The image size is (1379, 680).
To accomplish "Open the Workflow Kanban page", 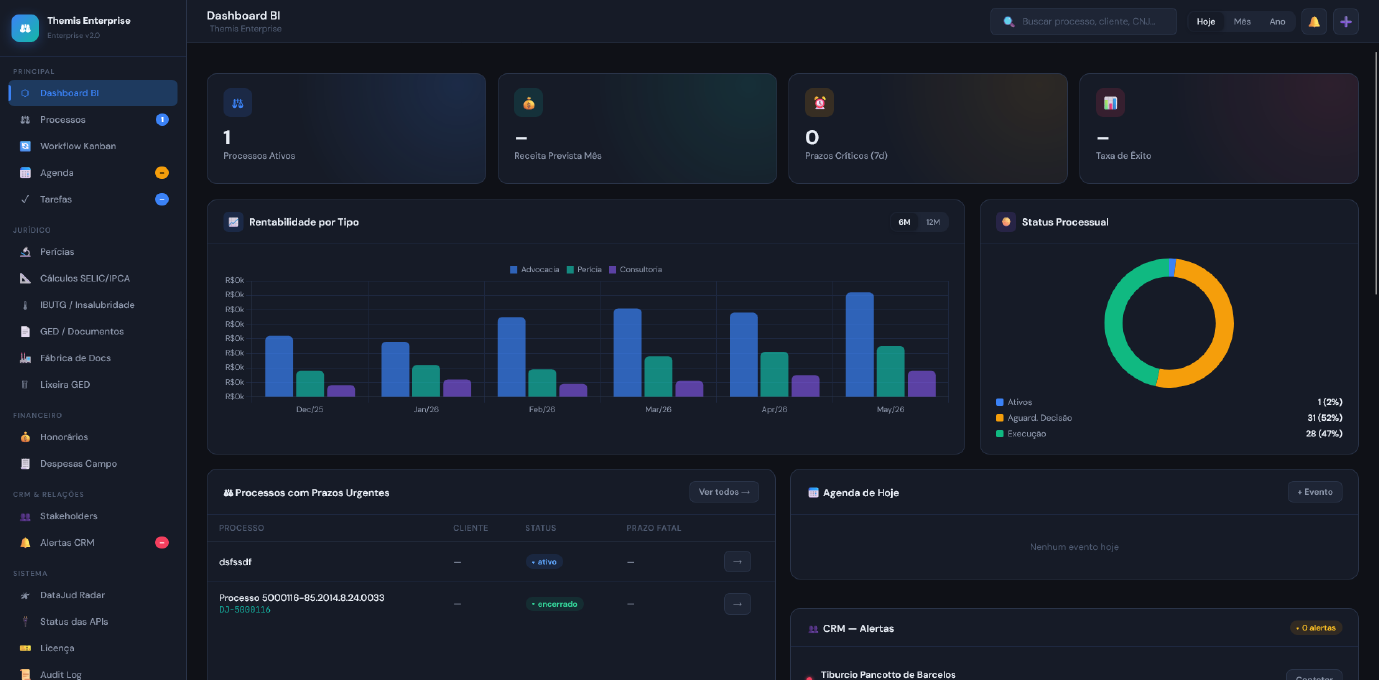I will [x=93, y=146].
